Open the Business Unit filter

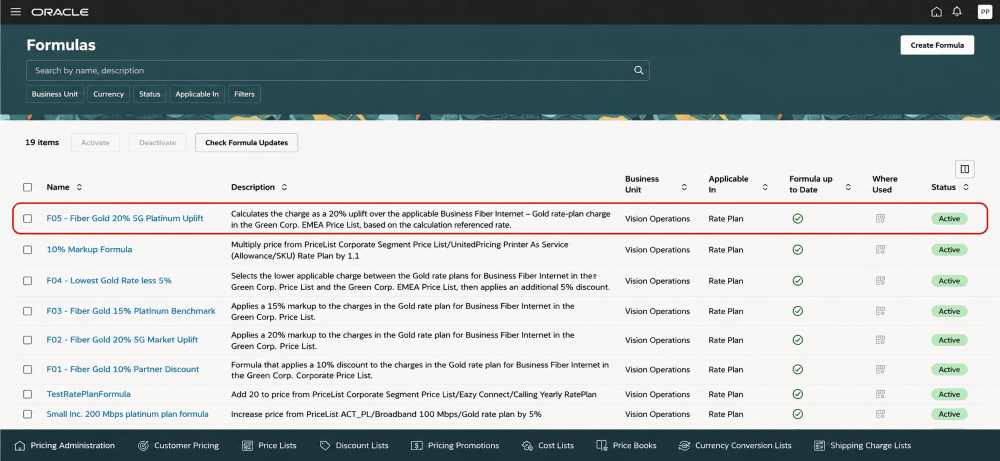55,94
